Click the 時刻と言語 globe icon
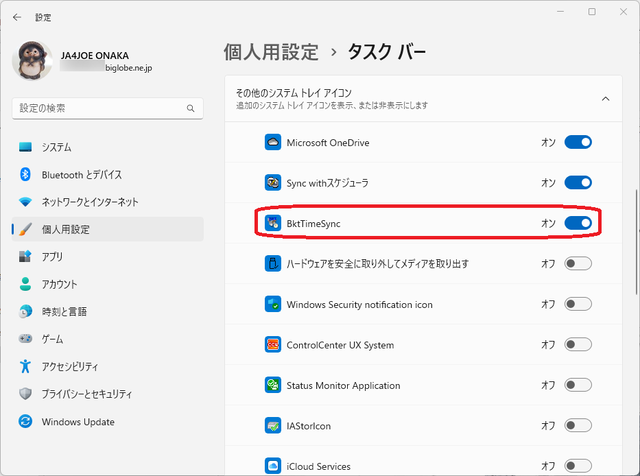The image size is (640, 476). pos(25,311)
